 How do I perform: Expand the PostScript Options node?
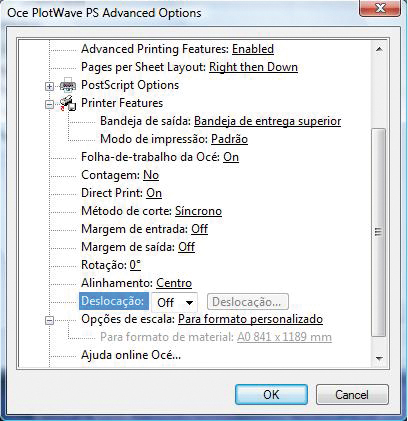[49, 86]
